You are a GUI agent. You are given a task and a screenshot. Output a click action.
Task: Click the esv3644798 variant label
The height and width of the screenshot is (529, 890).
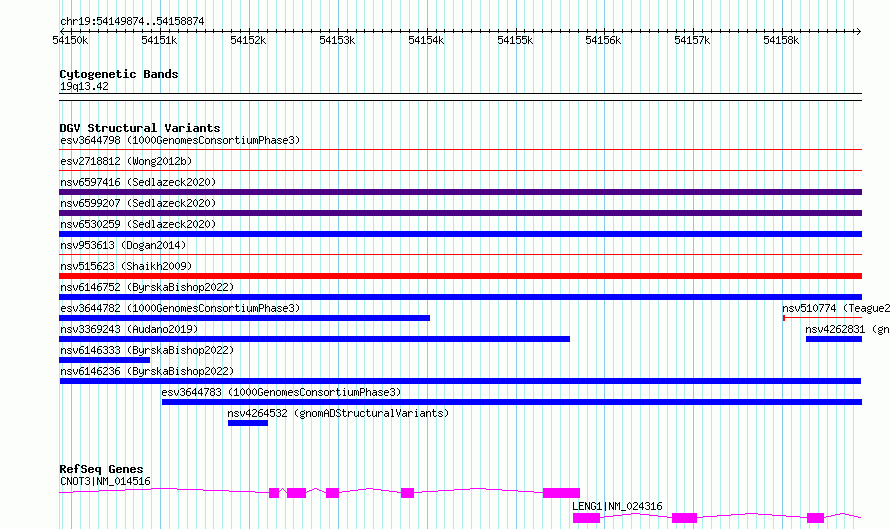pyautogui.click(x=180, y=140)
